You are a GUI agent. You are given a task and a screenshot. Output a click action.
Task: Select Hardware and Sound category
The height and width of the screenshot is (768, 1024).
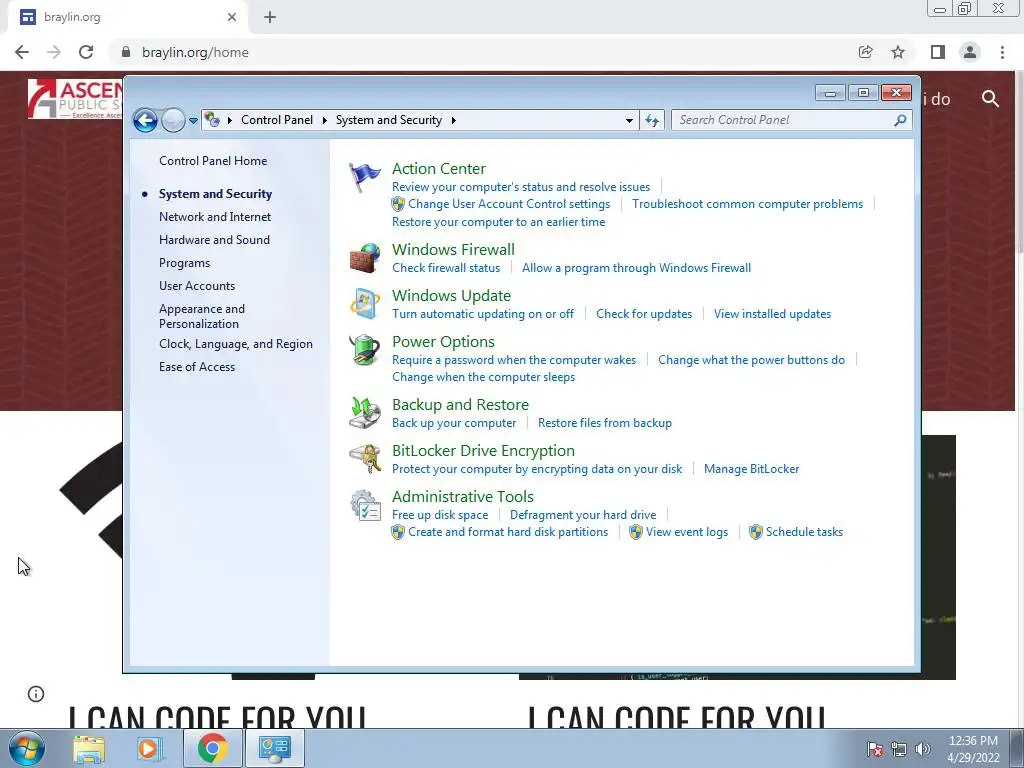[x=214, y=240]
